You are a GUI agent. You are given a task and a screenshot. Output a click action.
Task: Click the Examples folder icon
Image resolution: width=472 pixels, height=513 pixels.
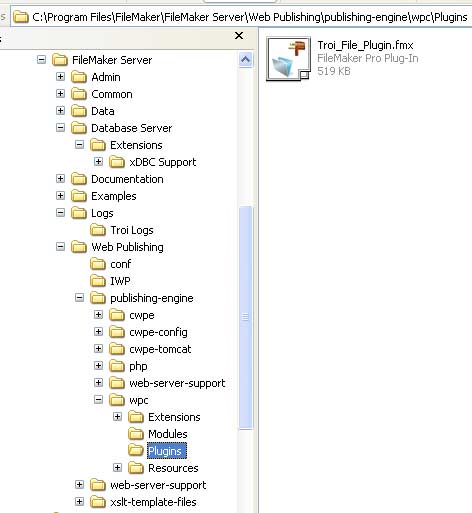point(79,196)
